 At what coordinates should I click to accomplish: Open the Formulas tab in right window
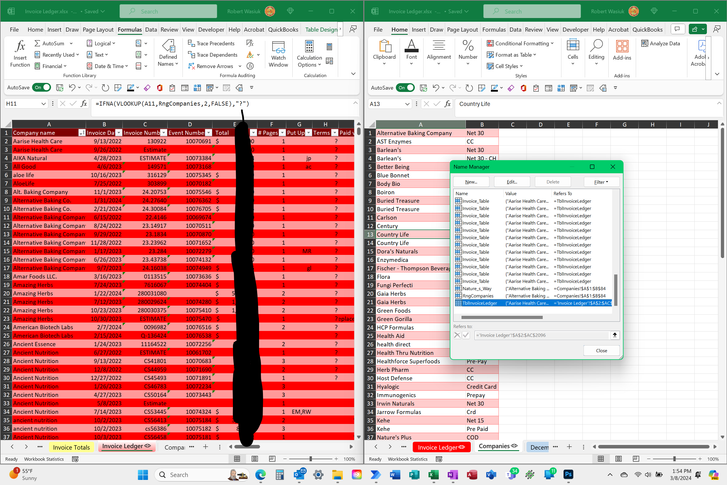coord(494,29)
